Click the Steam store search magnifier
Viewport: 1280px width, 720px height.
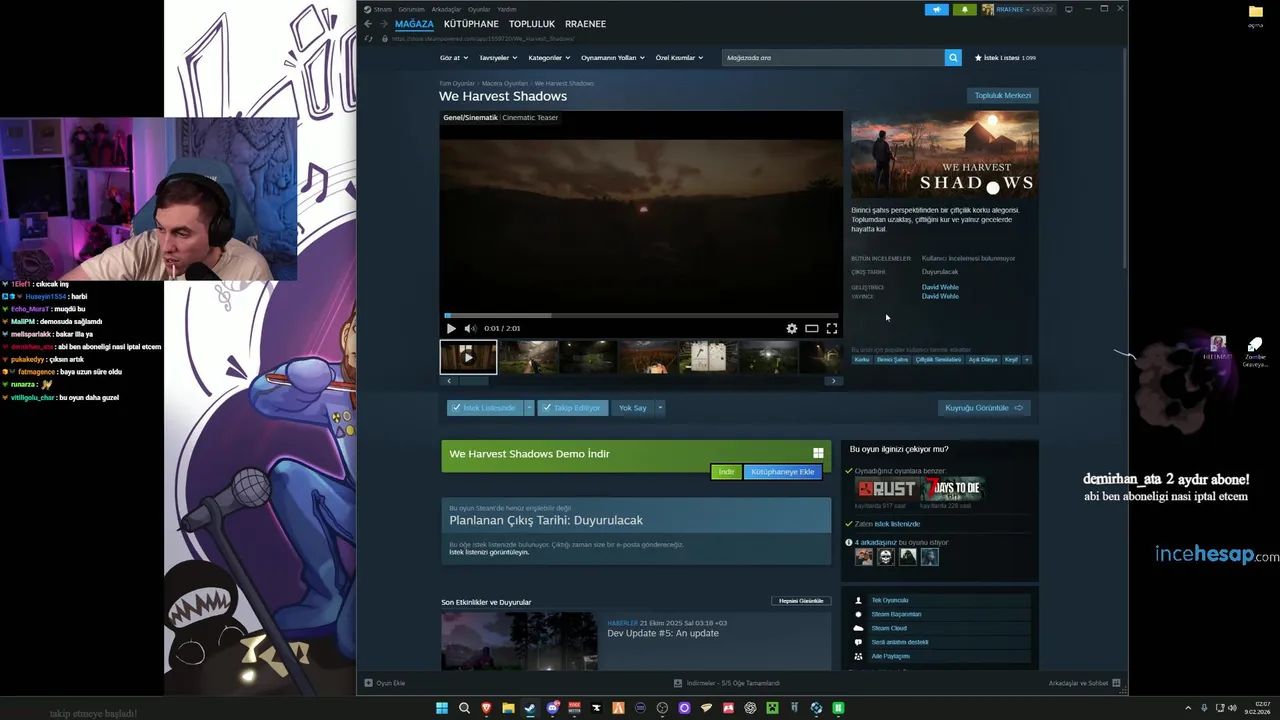click(953, 58)
